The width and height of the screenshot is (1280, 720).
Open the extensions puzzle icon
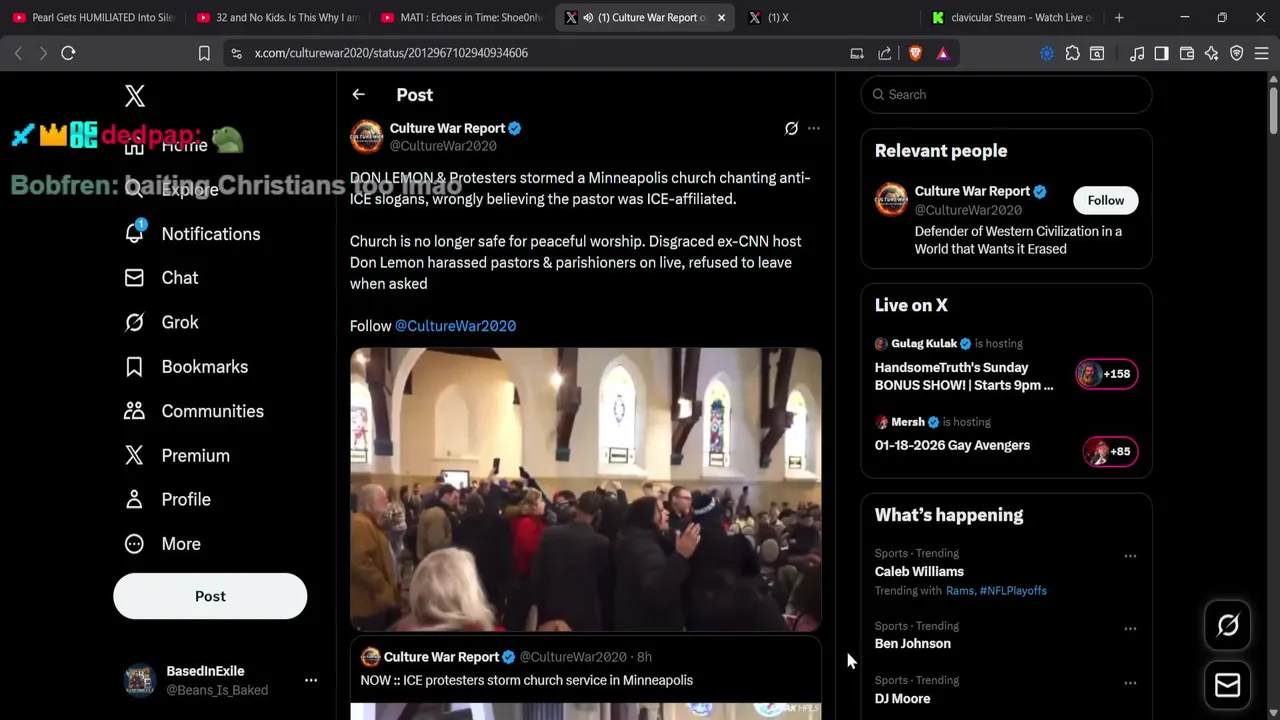[x=1072, y=53]
